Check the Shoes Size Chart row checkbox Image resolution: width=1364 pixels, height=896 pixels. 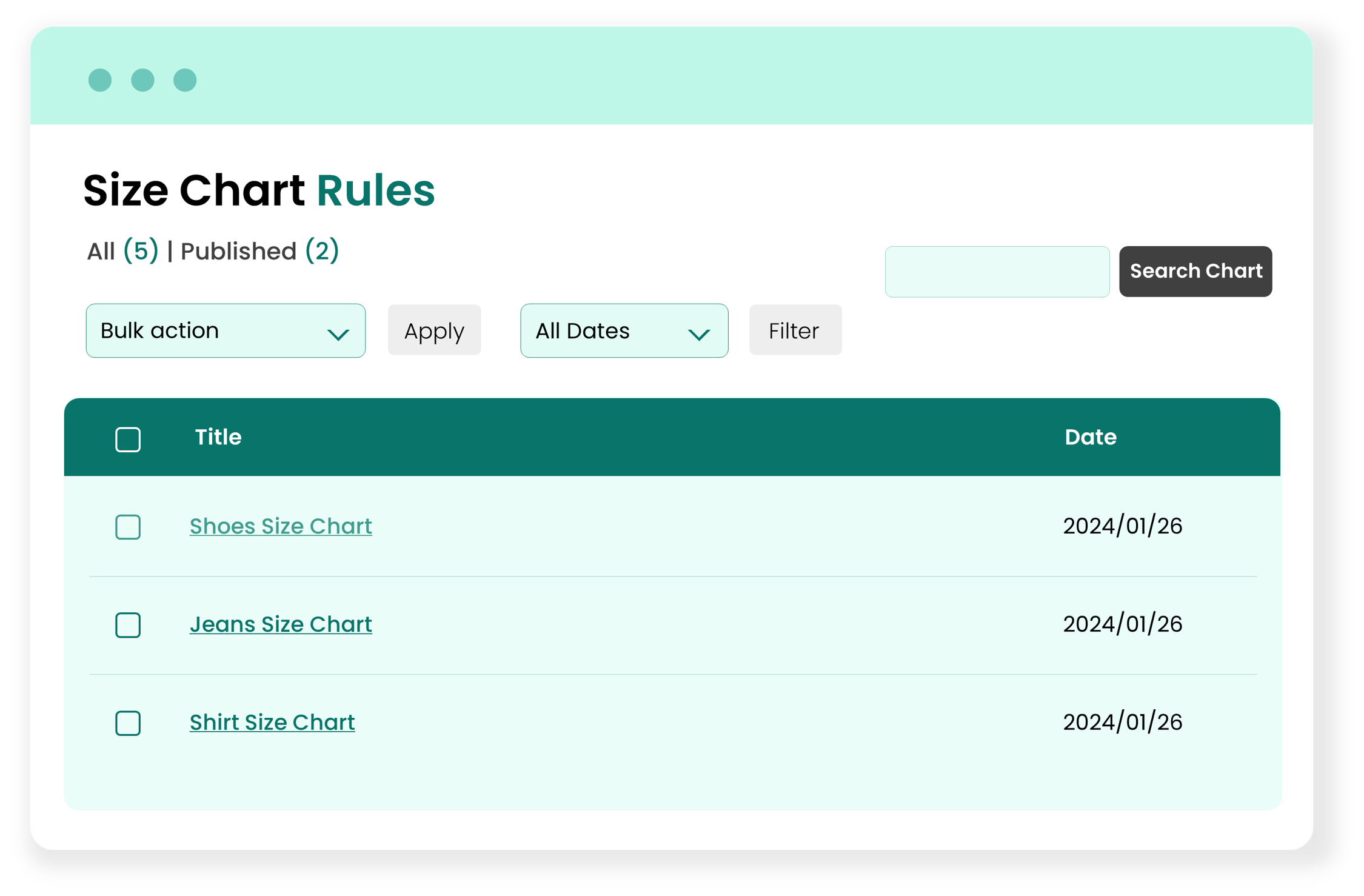(128, 527)
